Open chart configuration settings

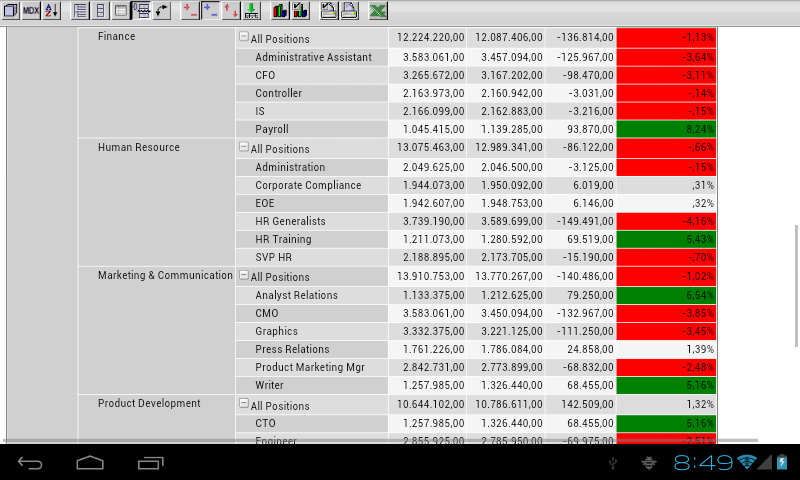(301, 10)
